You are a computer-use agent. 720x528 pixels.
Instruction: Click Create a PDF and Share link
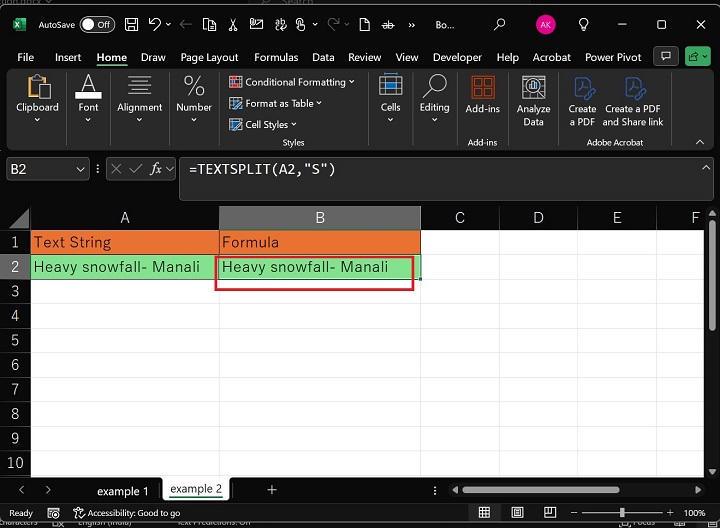tap(632, 101)
